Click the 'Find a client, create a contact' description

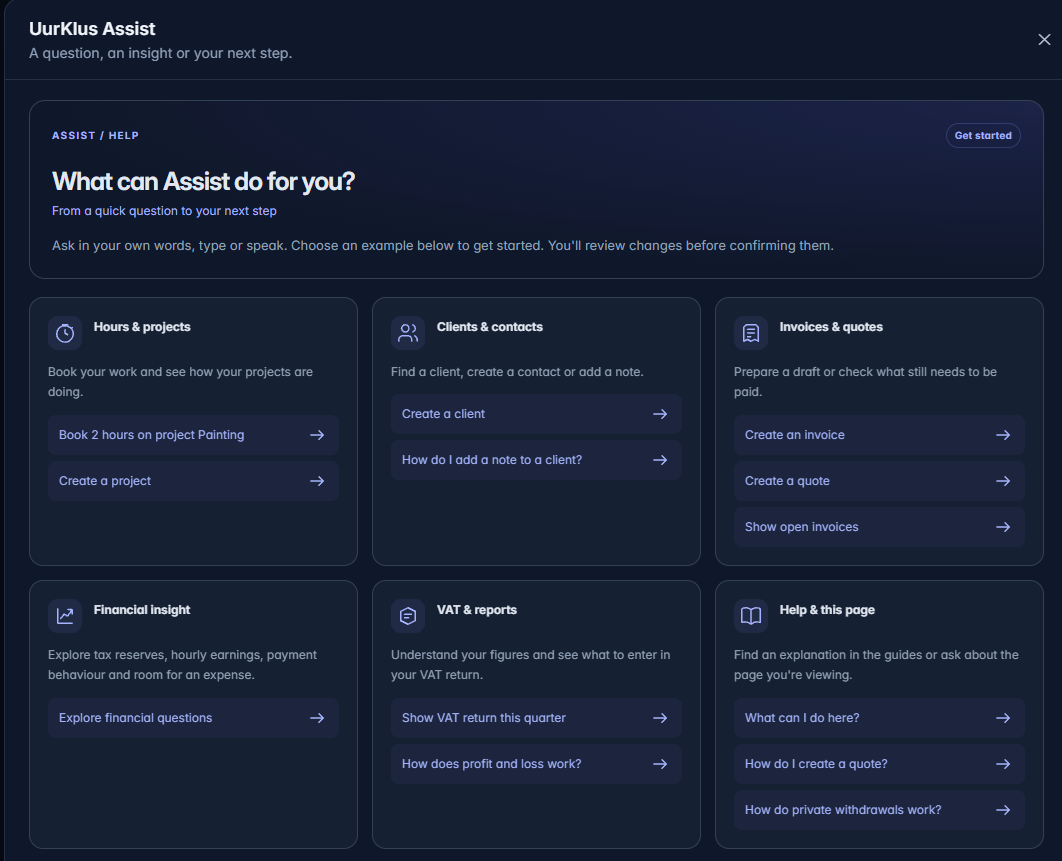[517, 372]
